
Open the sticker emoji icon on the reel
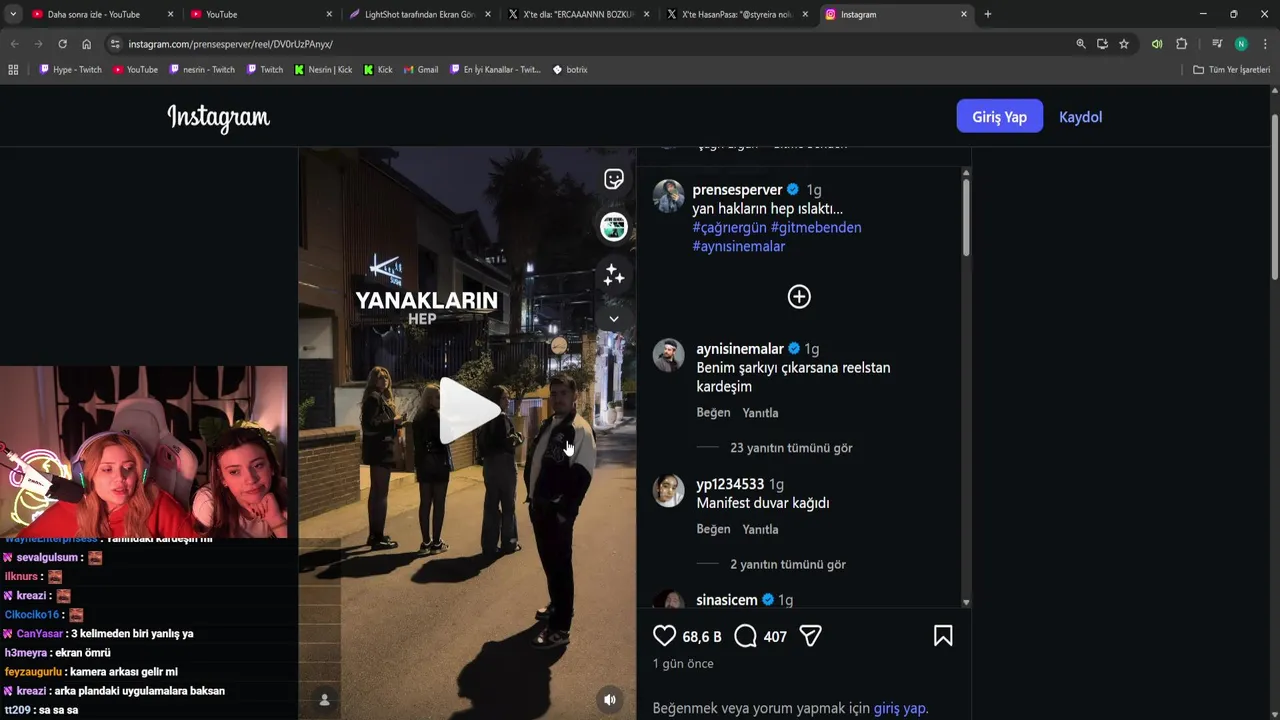614,179
